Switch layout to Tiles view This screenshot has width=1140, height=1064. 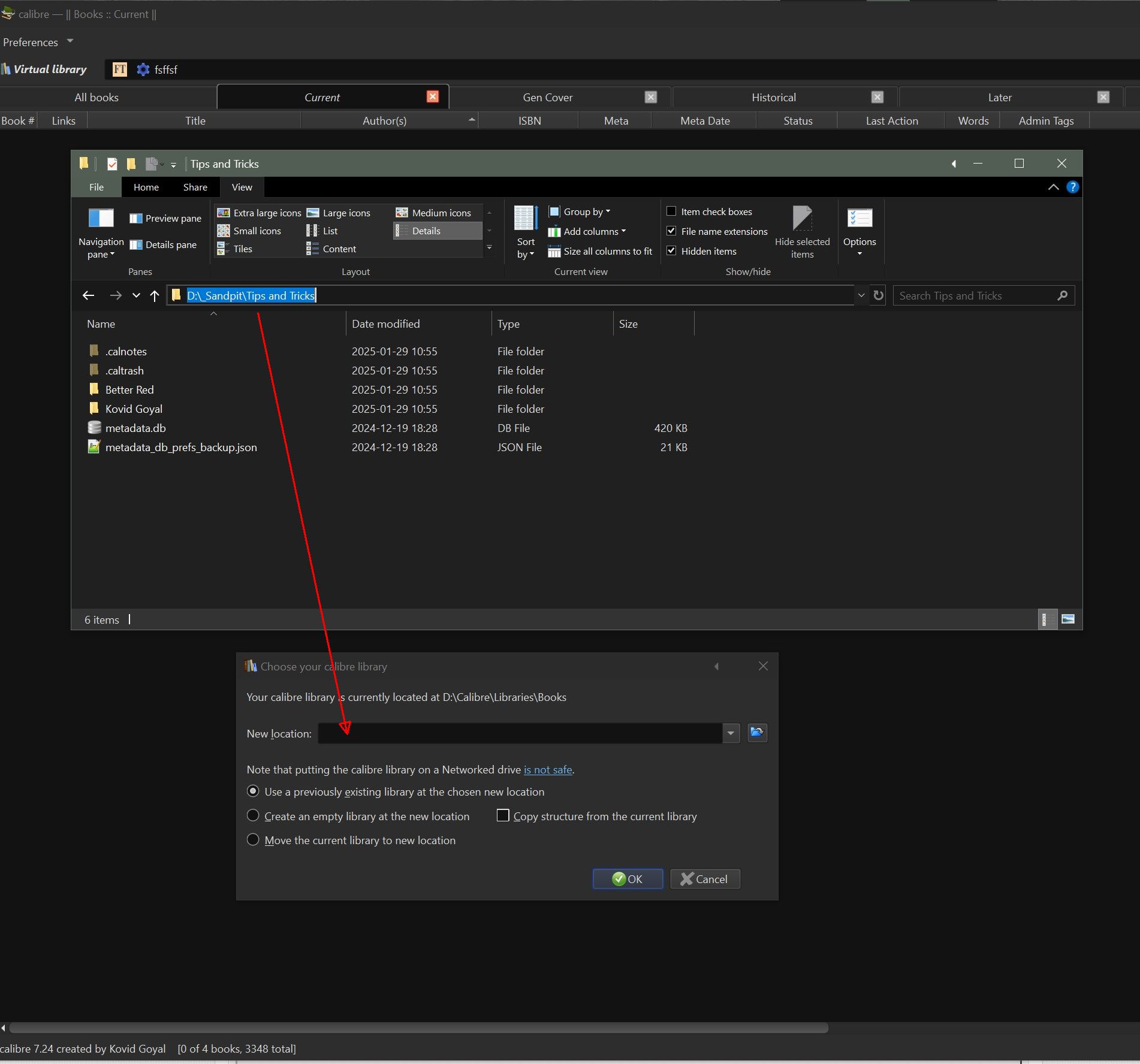tap(235, 249)
